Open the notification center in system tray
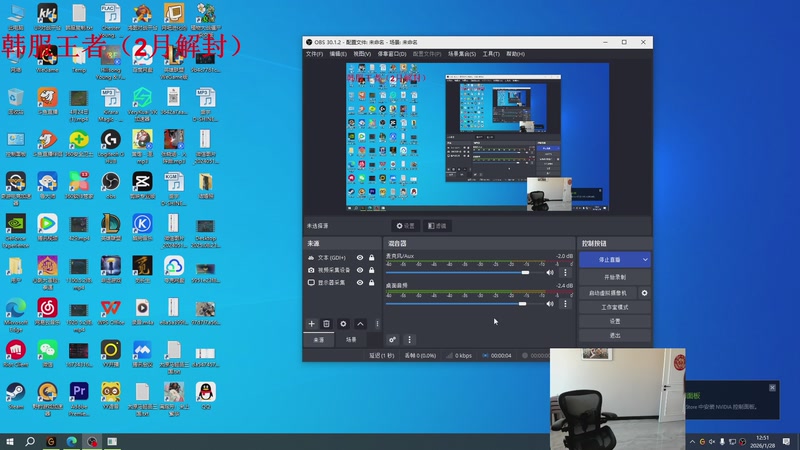Image resolution: width=800 pixels, height=450 pixels. coord(786,441)
